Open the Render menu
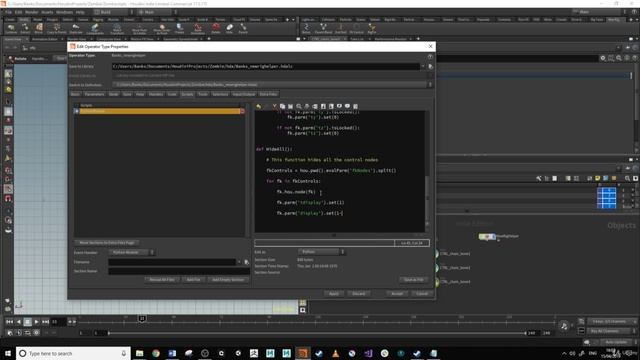The width and height of the screenshot is (640, 360). tap(31, 12)
